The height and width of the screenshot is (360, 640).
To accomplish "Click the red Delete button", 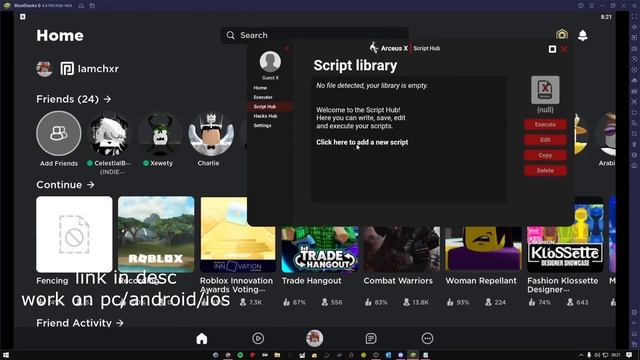I will [545, 171].
